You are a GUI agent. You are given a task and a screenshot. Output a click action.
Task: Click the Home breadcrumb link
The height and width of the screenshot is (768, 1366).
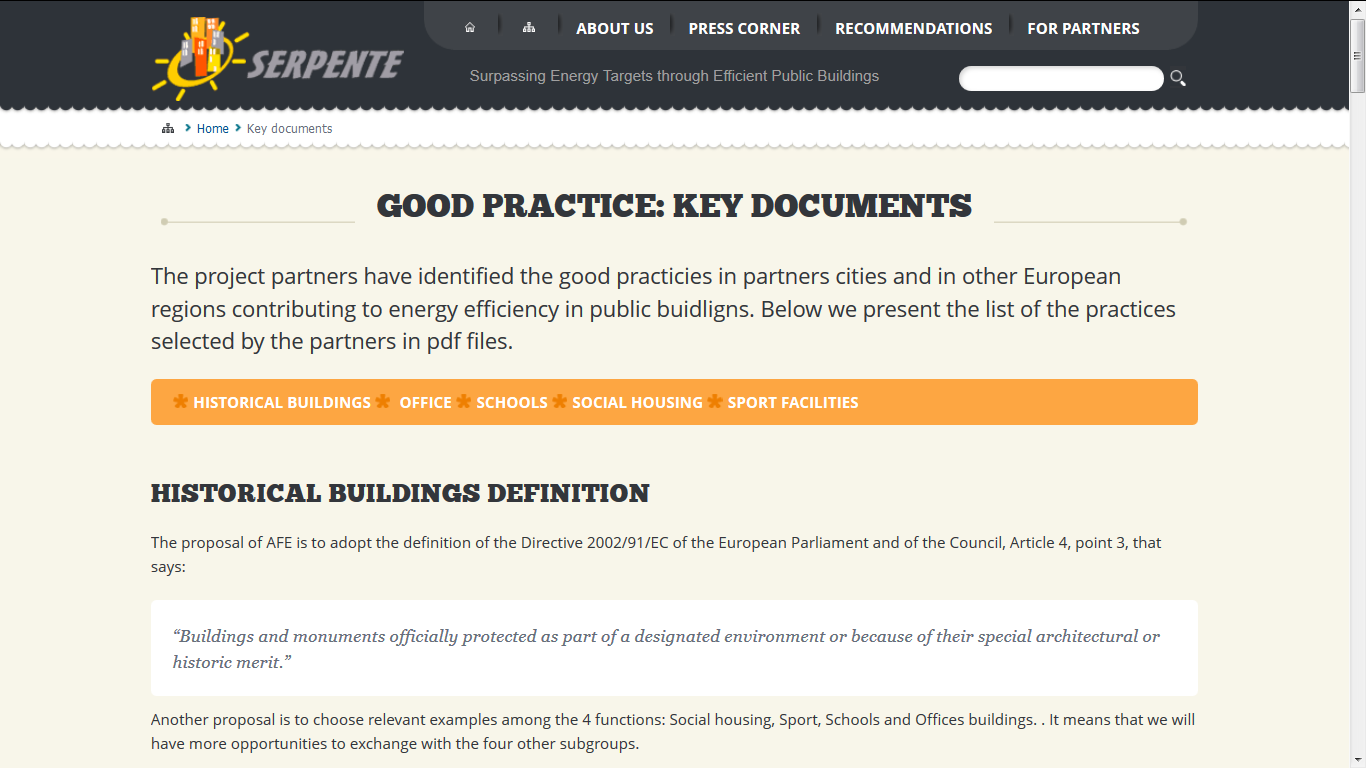(213, 129)
